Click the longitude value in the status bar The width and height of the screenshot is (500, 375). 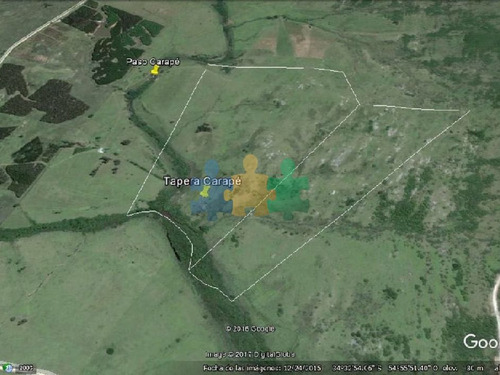tap(413, 368)
